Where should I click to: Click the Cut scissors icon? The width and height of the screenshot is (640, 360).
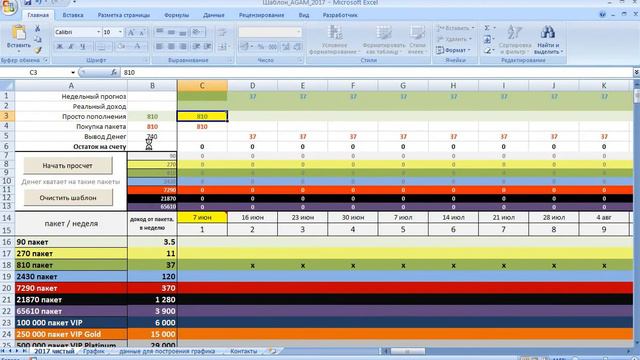pos(38,29)
